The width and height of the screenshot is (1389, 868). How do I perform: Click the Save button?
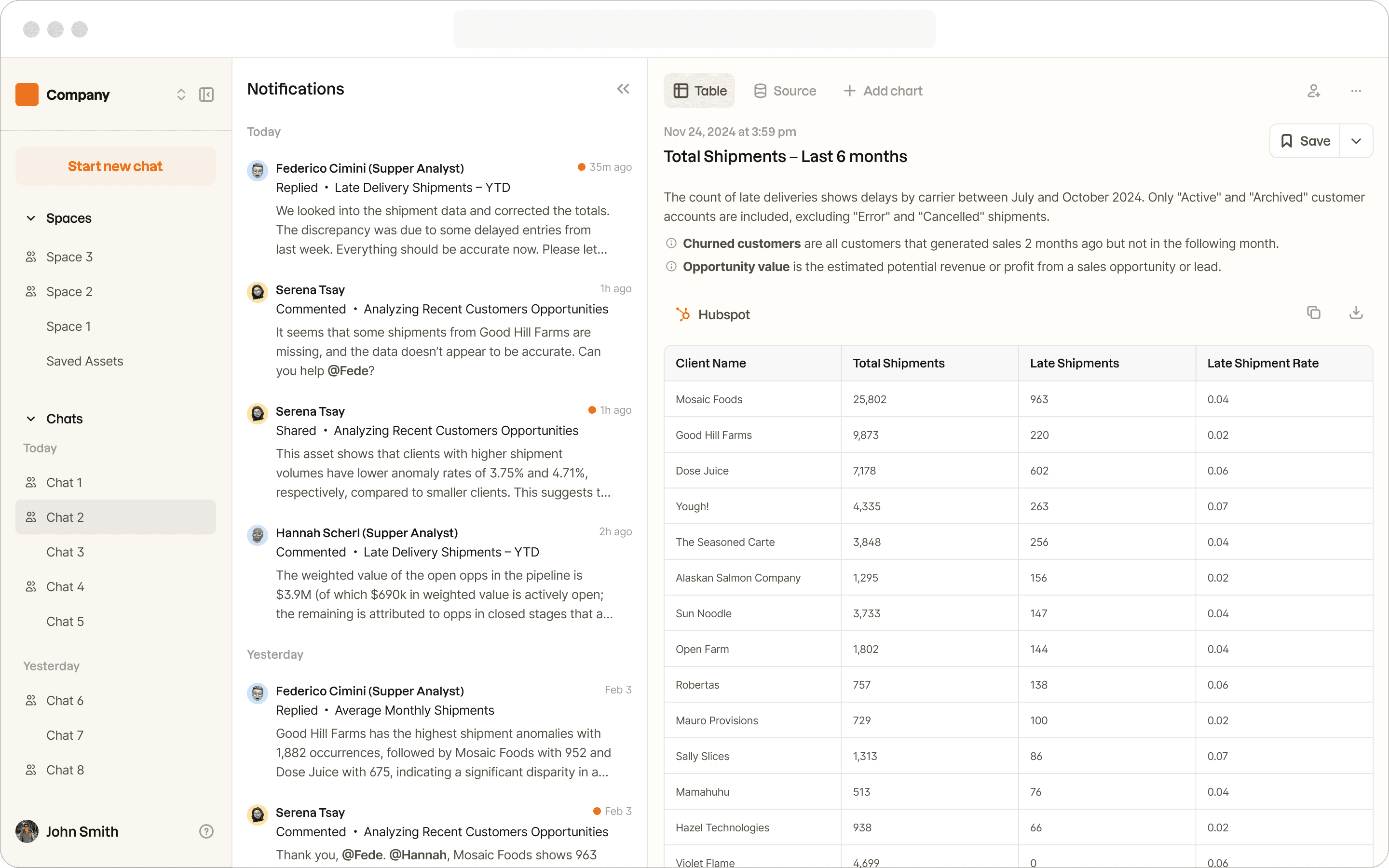pos(1305,141)
